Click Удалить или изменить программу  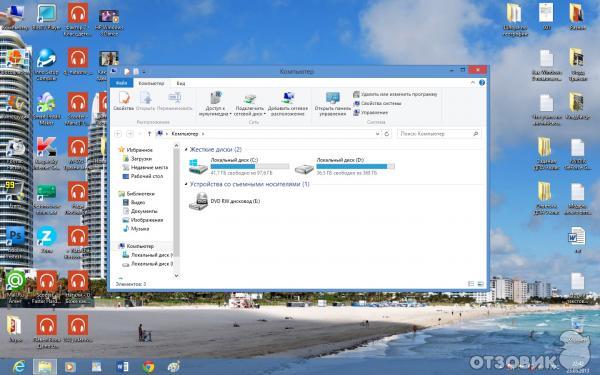point(395,94)
